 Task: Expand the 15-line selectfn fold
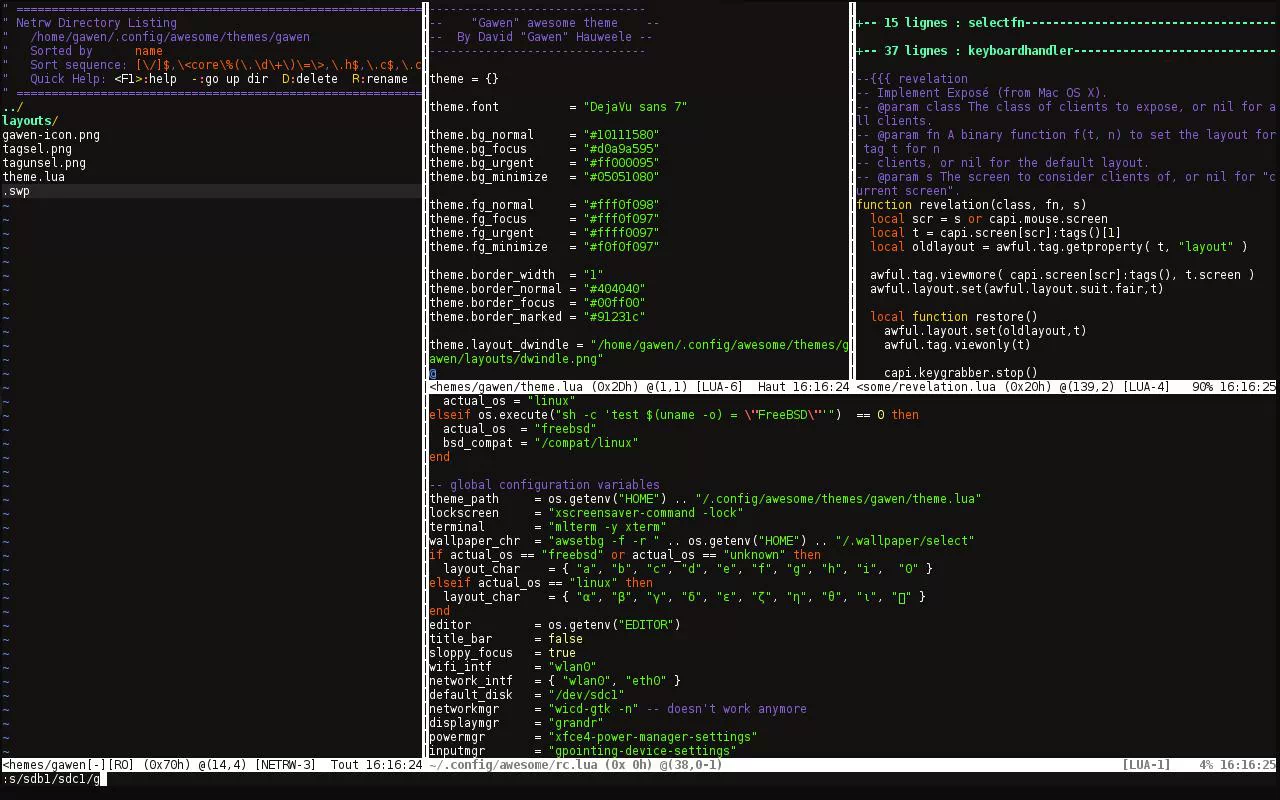940,23
